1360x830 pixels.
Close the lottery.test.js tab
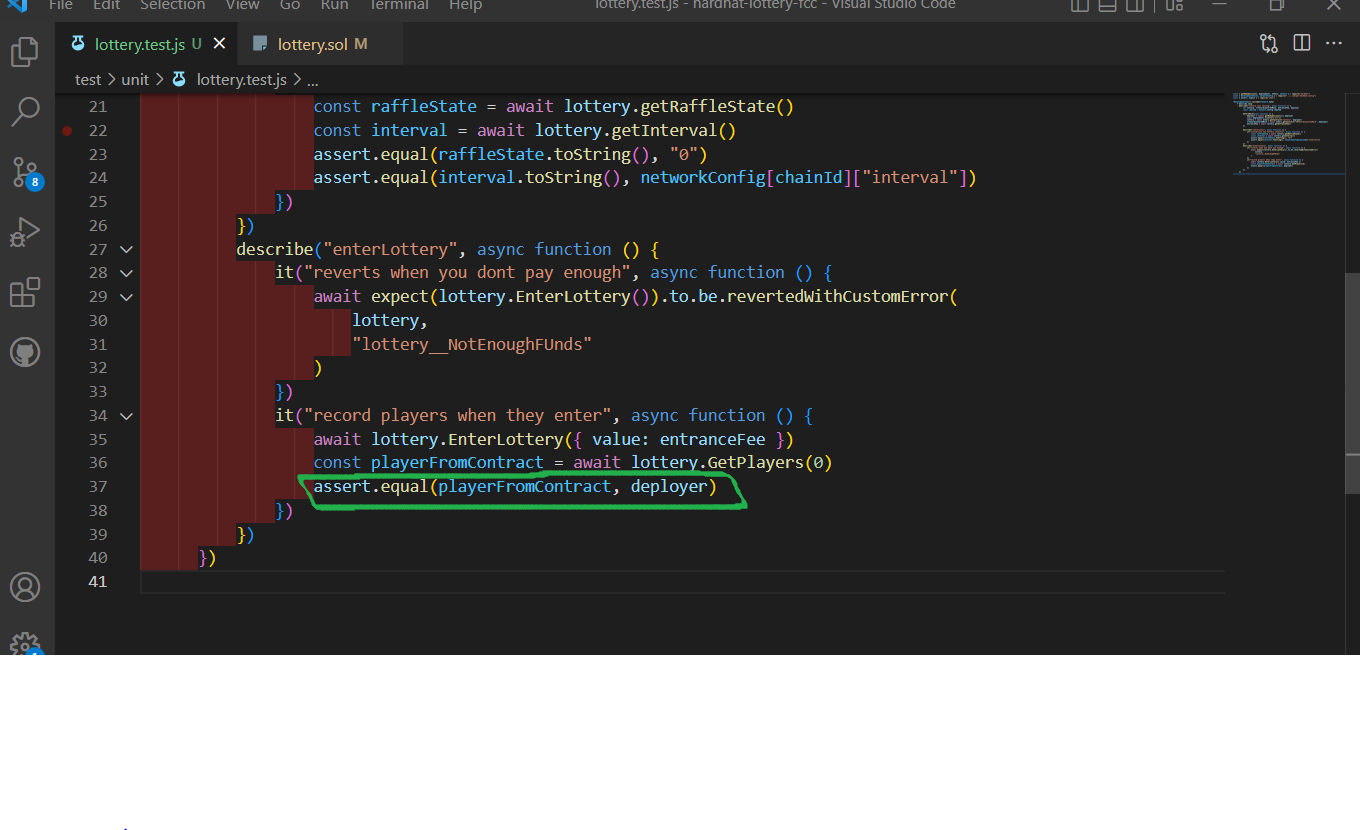tap(220, 44)
